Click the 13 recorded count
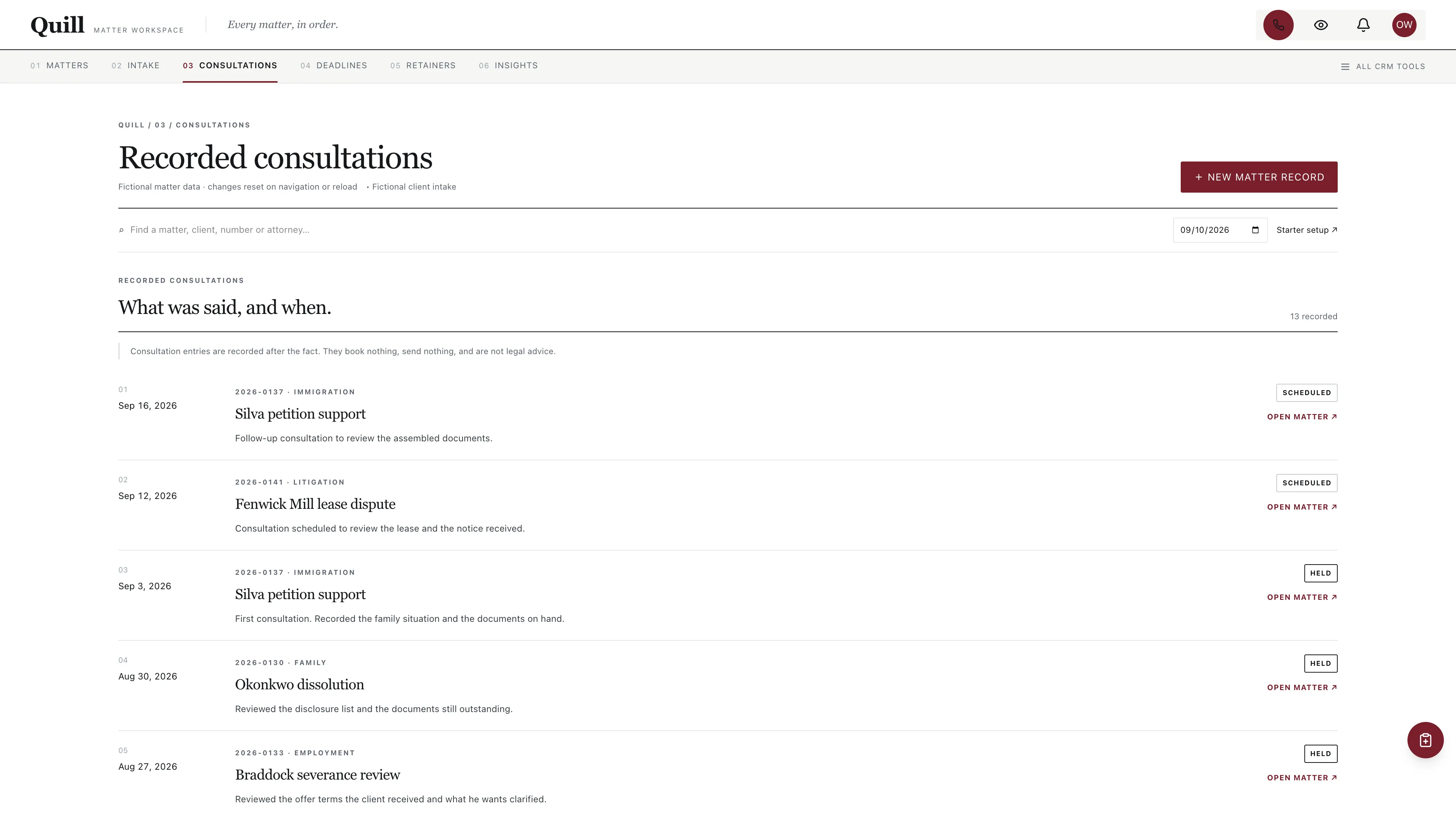The width and height of the screenshot is (1456, 819). [x=1313, y=317]
